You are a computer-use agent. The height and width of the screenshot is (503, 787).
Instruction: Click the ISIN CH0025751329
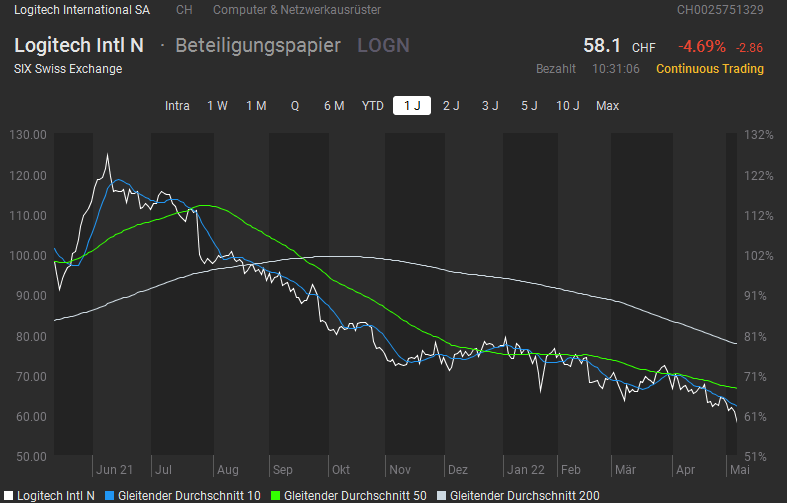[x=720, y=10]
